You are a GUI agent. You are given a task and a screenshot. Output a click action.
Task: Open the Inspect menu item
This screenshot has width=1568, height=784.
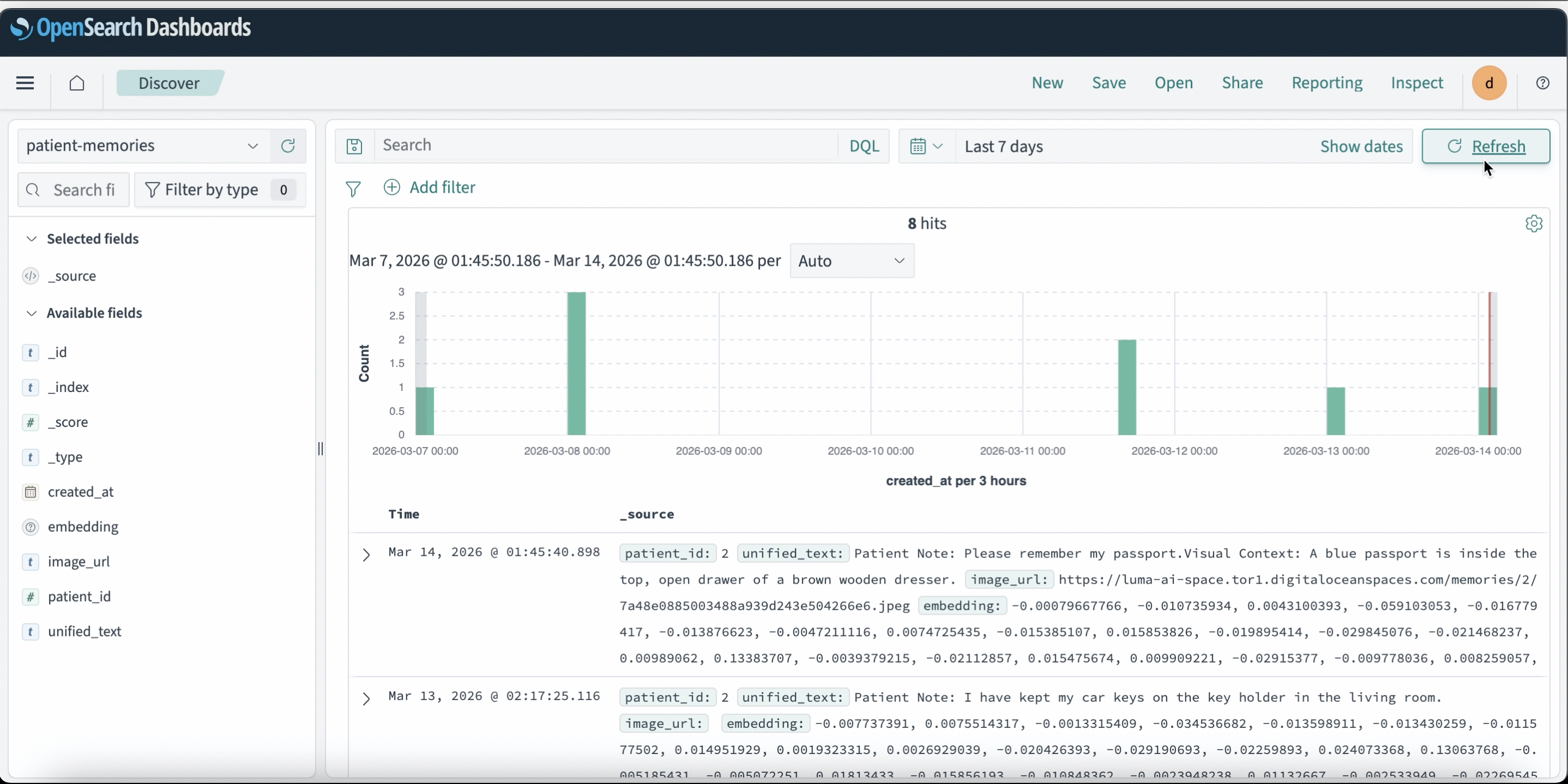tap(1417, 83)
